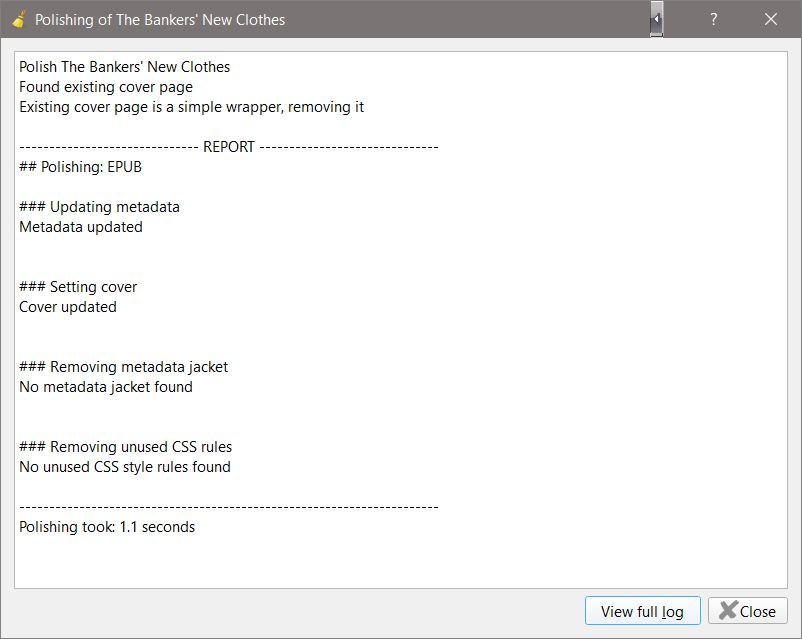
Task: Click the 'Metadata updated' text
Action: pos(81,227)
